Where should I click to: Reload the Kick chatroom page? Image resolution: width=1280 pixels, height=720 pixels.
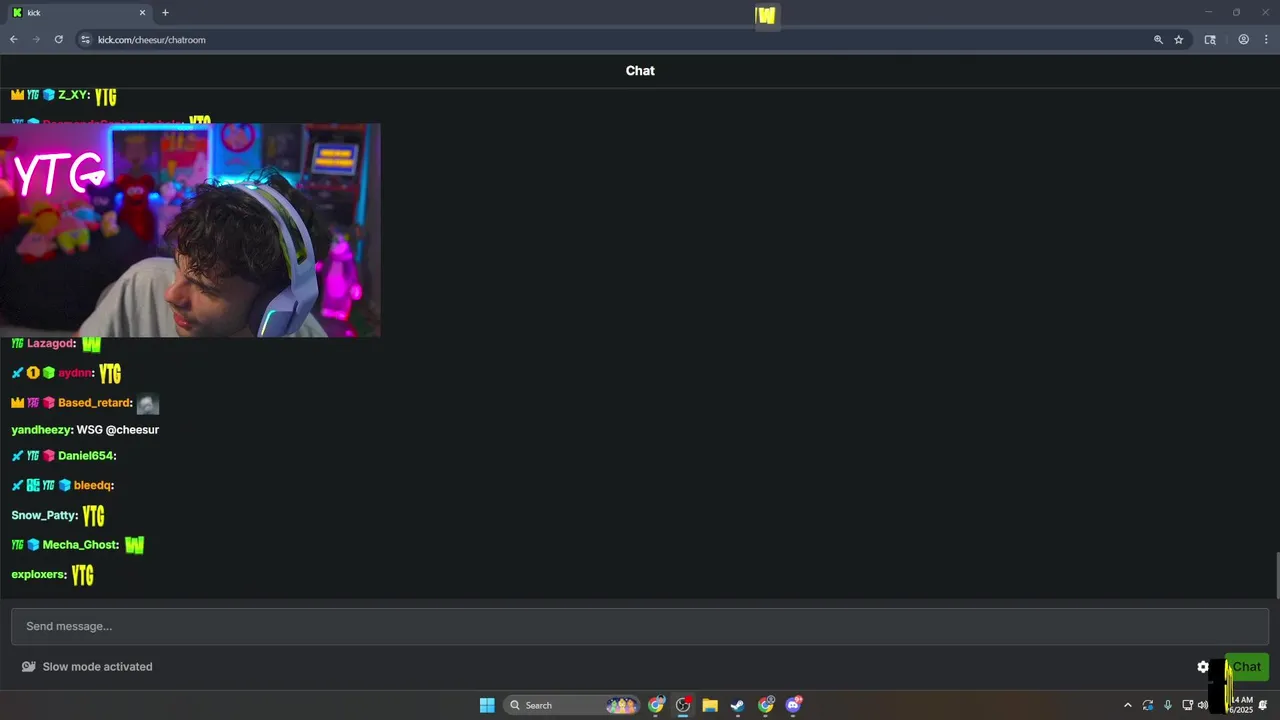click(x=59, y=40)
